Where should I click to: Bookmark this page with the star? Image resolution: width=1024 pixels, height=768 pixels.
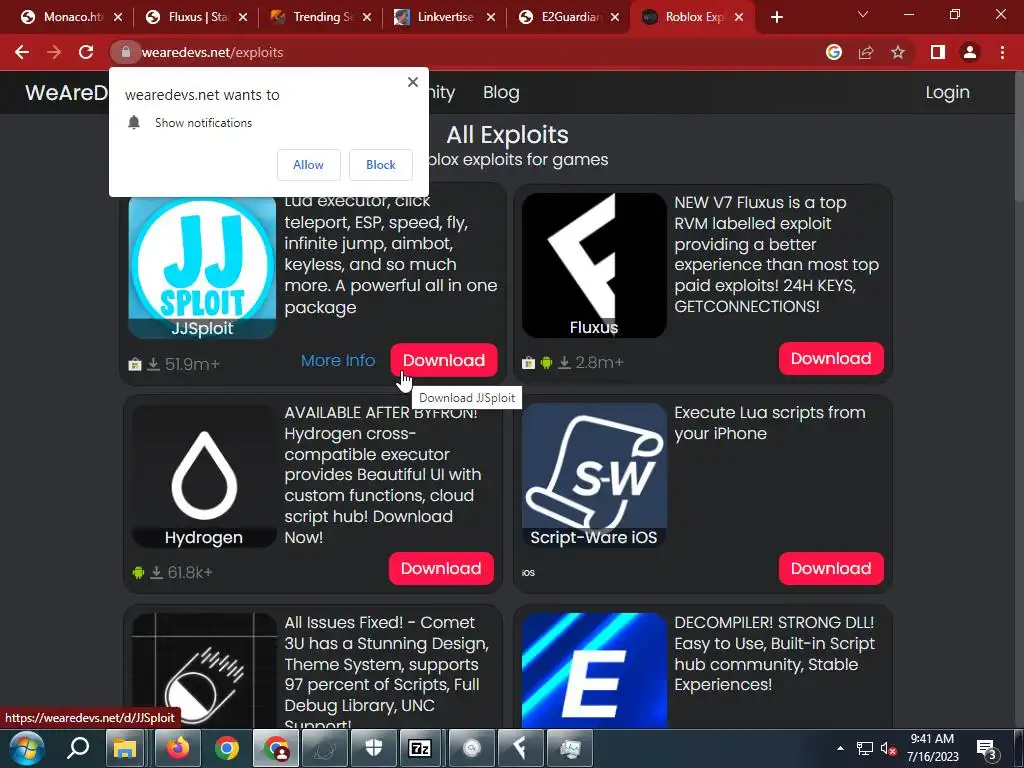[898, 52]
